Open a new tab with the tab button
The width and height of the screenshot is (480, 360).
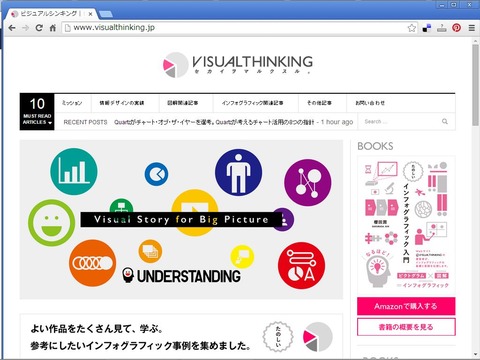click(x=106, y=14)
